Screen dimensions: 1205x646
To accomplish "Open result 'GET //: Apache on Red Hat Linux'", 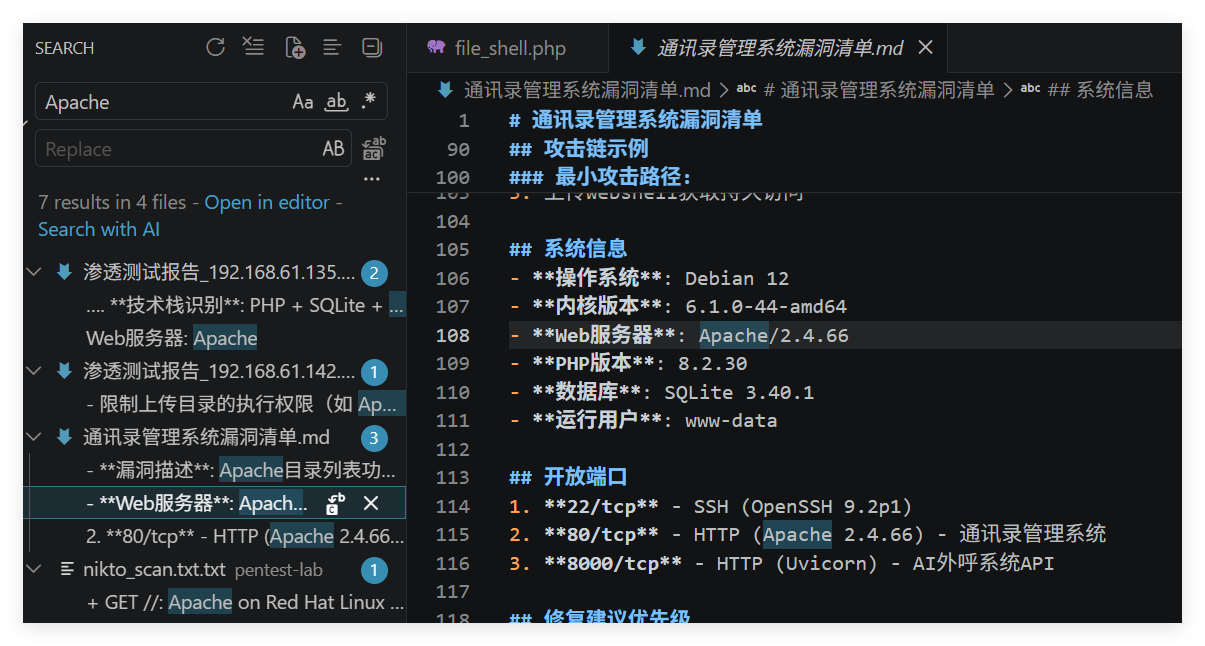I will [245, 602].
